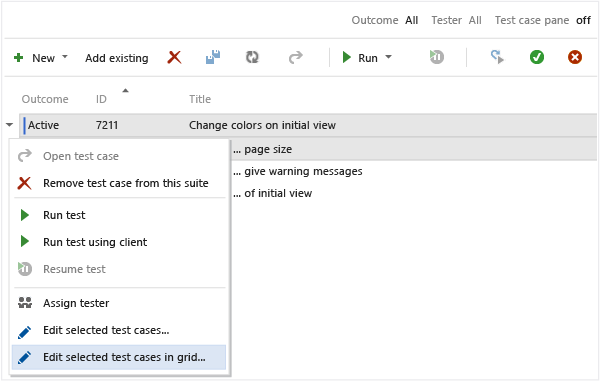Toggle Test case pane off setting
Image resolution: width=600 pixels, height=381 pixels.
click(x=584, y=20)
